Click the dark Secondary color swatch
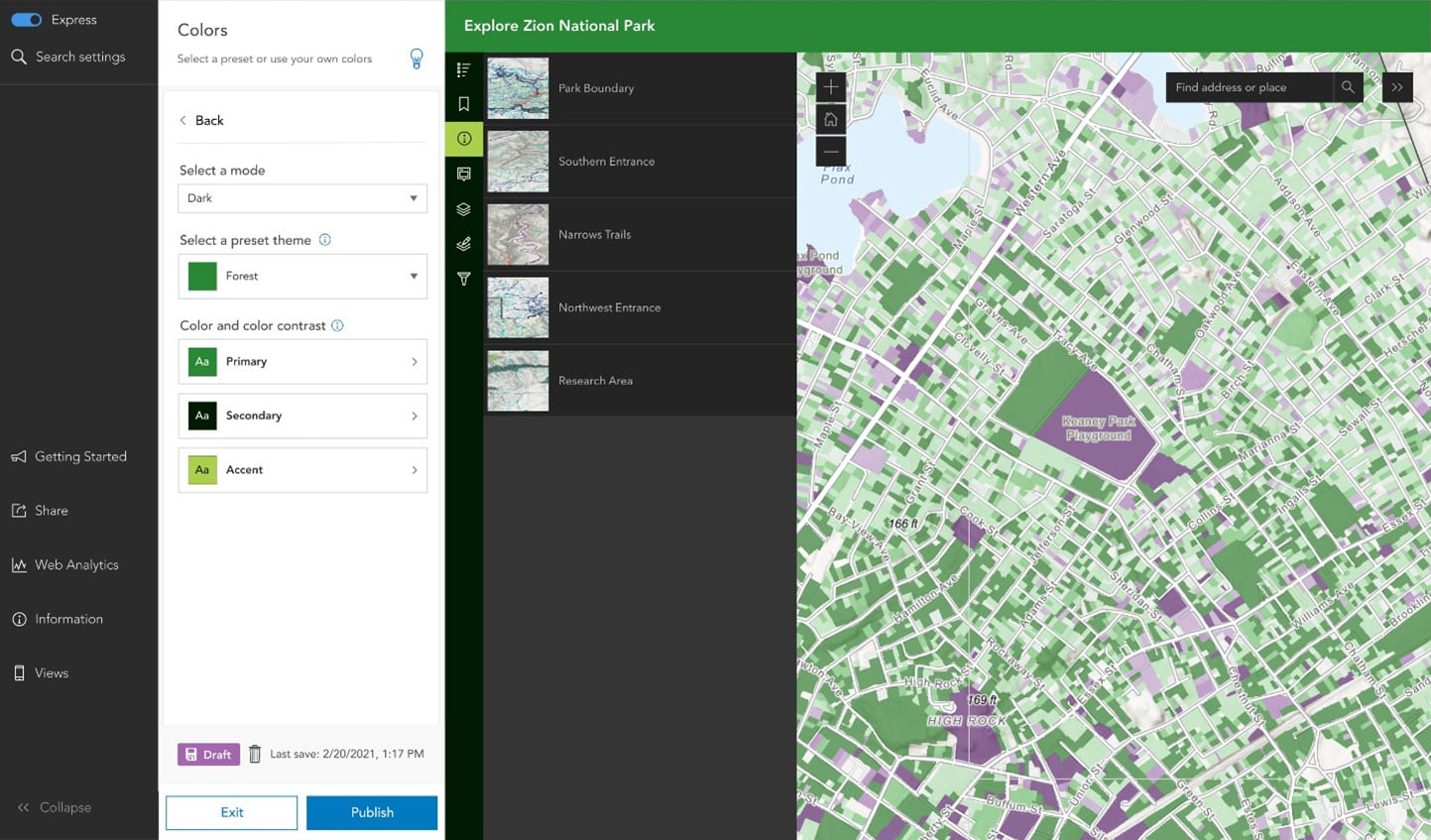This screenshot has height=840, width=1431. (x=202, y=416)
